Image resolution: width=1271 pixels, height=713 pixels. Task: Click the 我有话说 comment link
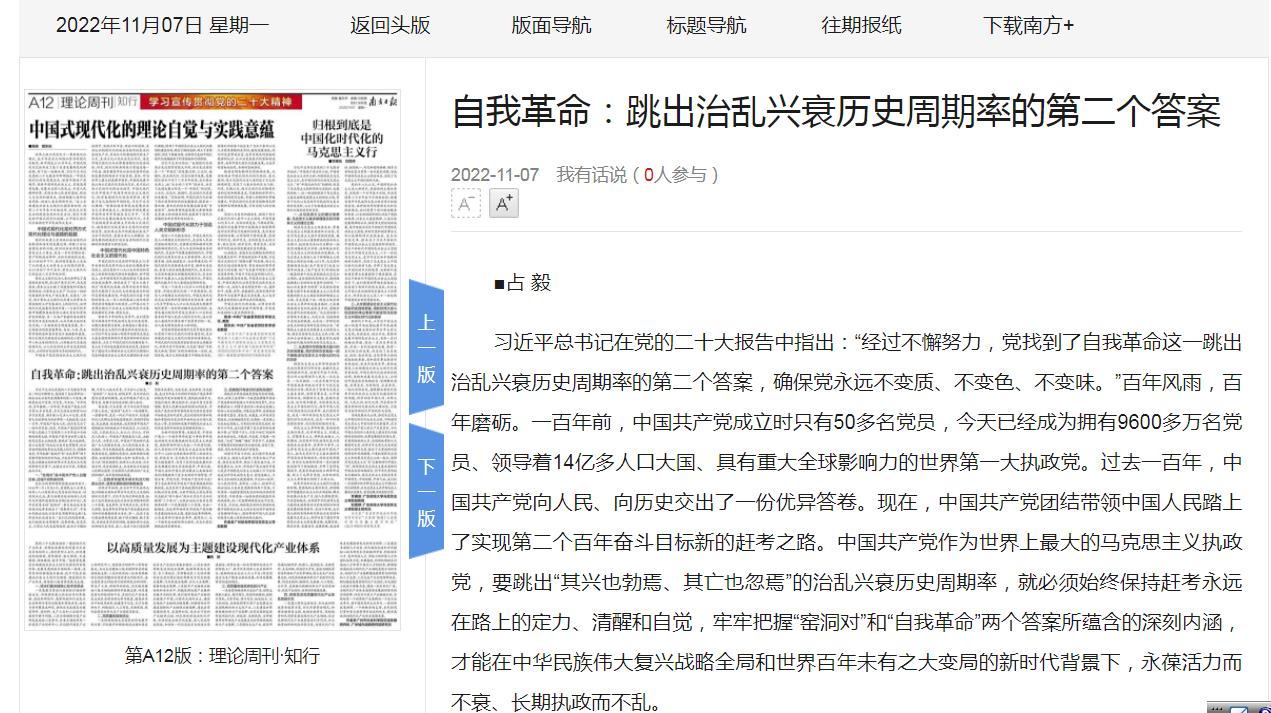tap(591, 175)
